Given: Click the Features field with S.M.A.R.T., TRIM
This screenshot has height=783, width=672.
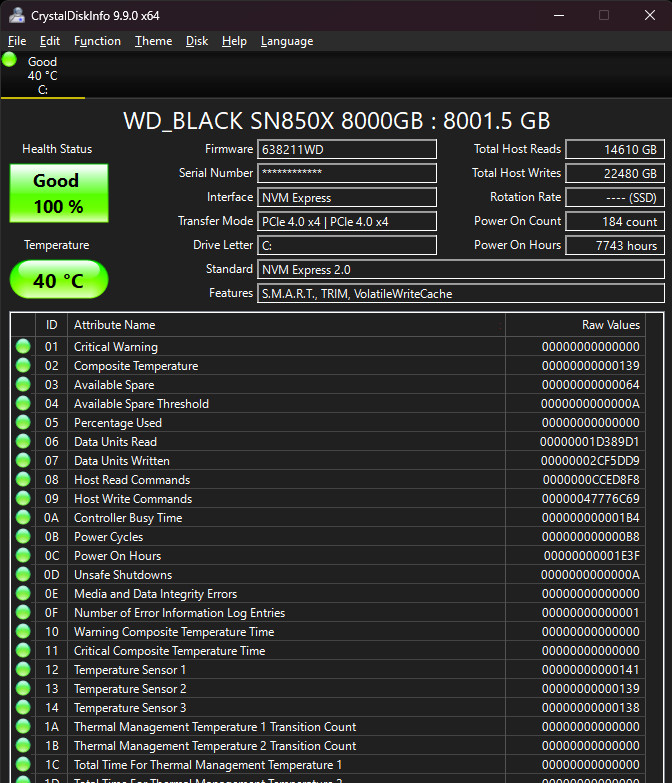Looking at the screenshot, I should (x=461, y=293).
